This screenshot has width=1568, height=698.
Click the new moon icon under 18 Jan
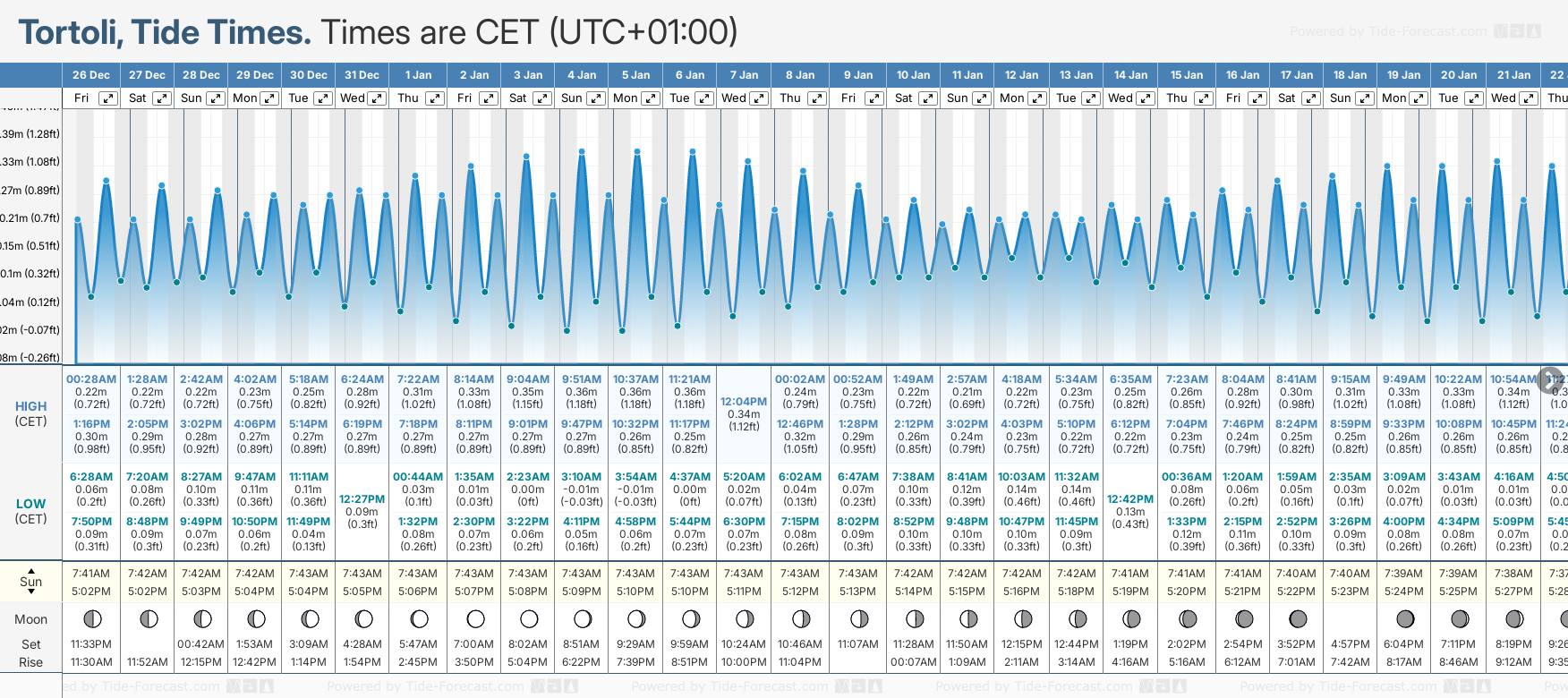[x=1351, y=619]
